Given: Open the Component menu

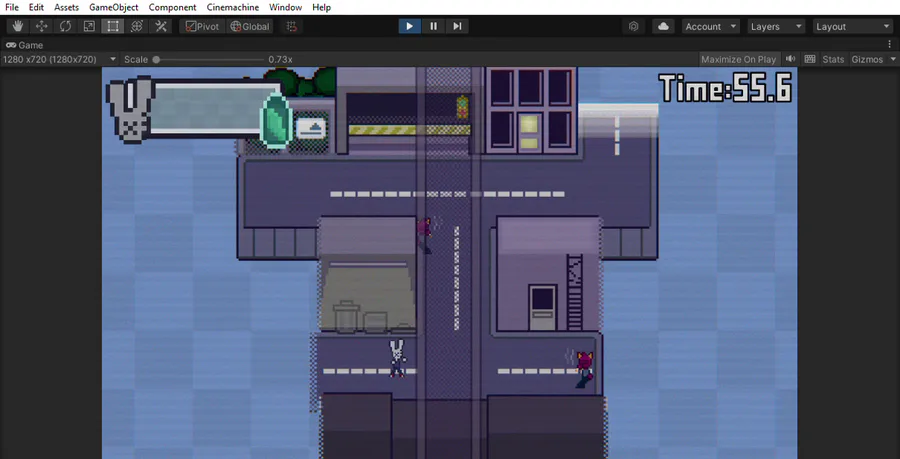Looking at the screenshot, I should point(172,7).
